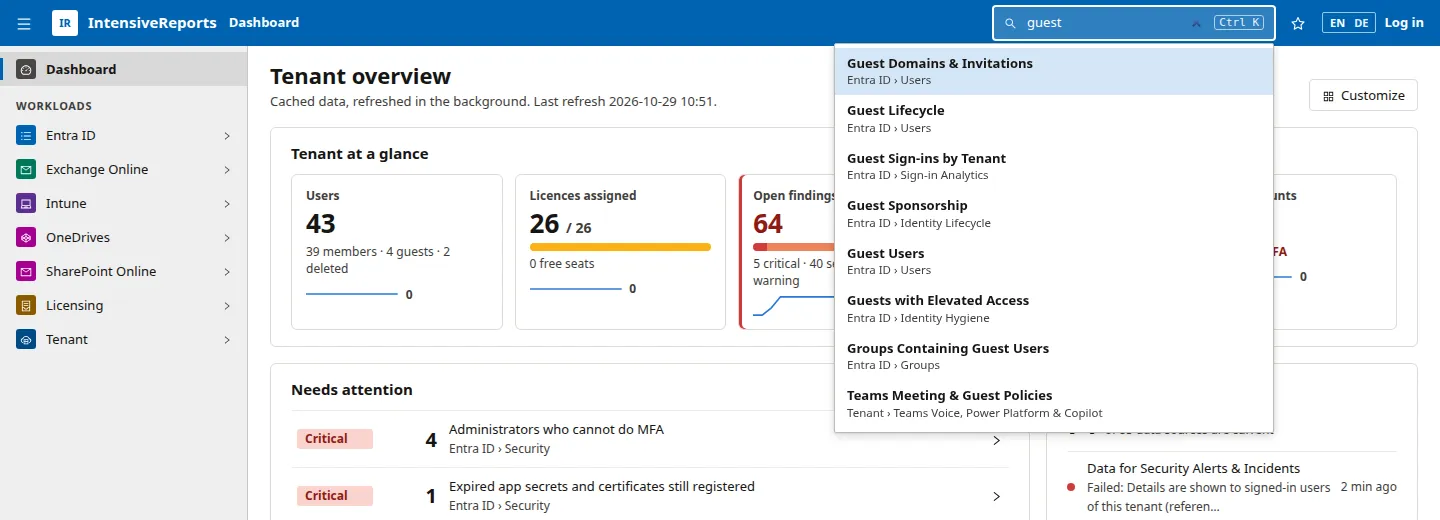Expand the Tenant sidebar section
This screenshot has height=520, width=1440.
pos(227,340)
